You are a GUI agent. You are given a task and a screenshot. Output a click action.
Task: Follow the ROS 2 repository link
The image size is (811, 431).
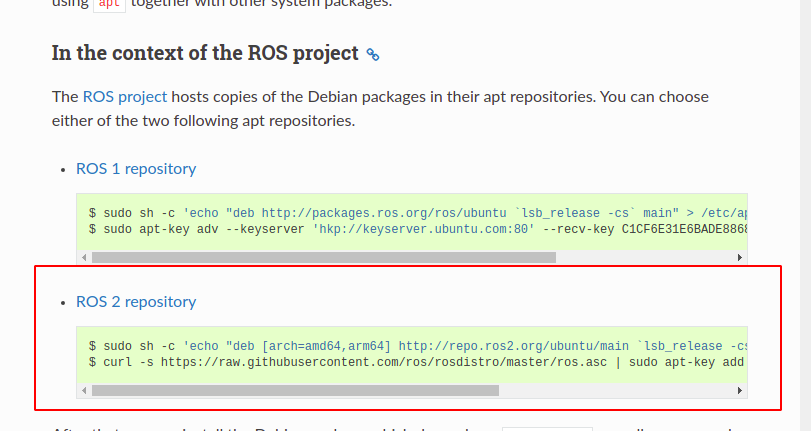[x=136, y=302]
